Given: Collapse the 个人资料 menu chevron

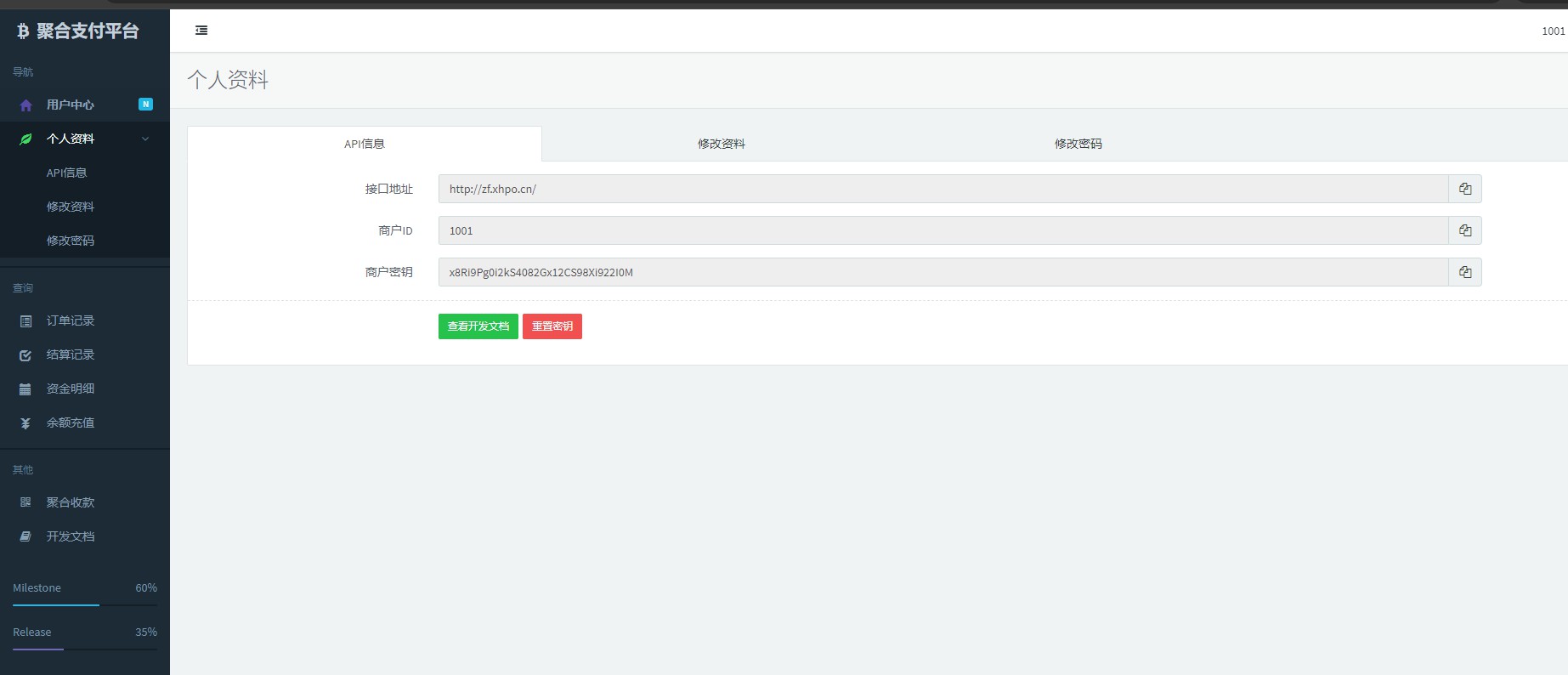Looking at the screenshot, I should coord(145,139).
